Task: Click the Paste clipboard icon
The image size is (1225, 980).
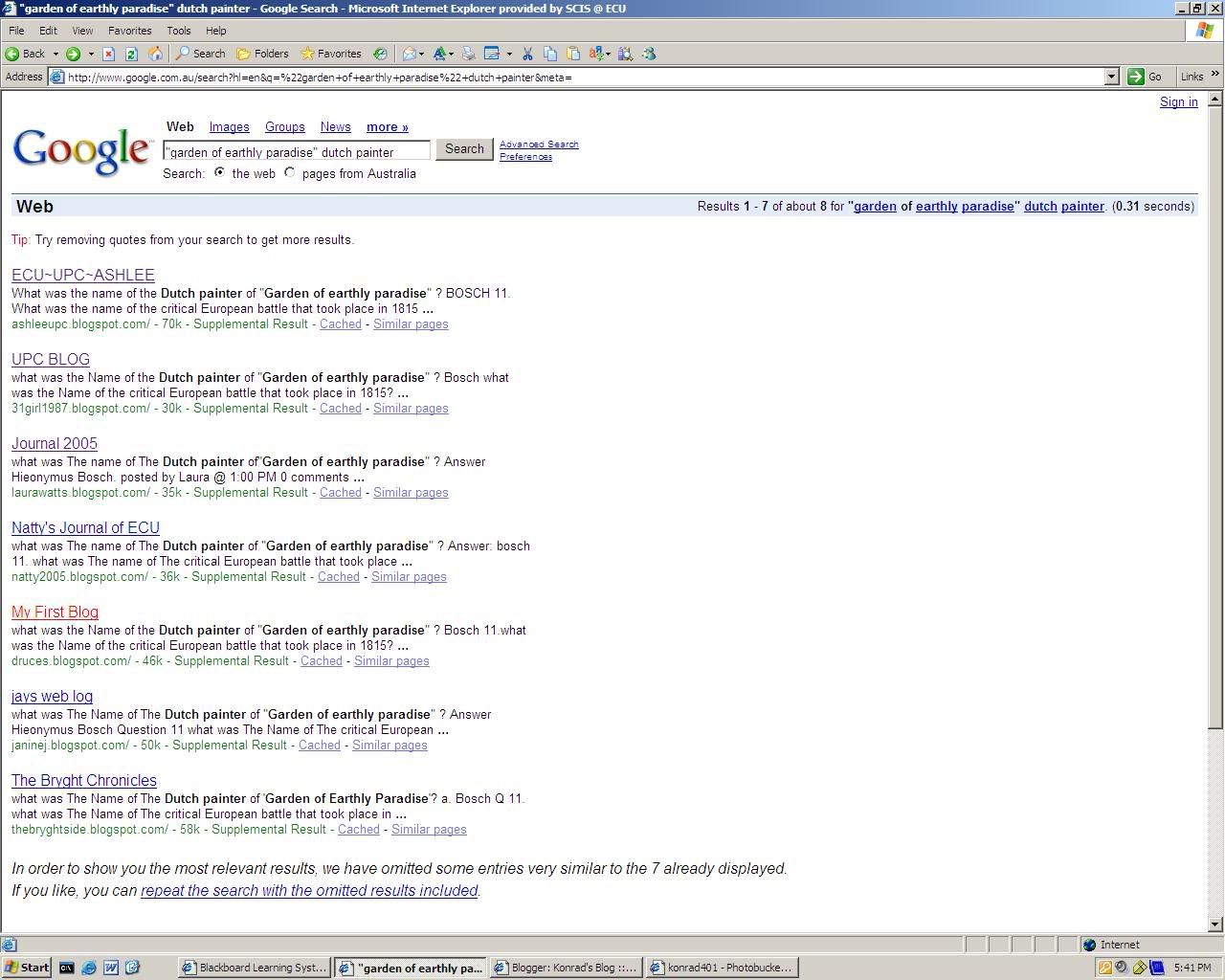Action: tap(573, 54)
